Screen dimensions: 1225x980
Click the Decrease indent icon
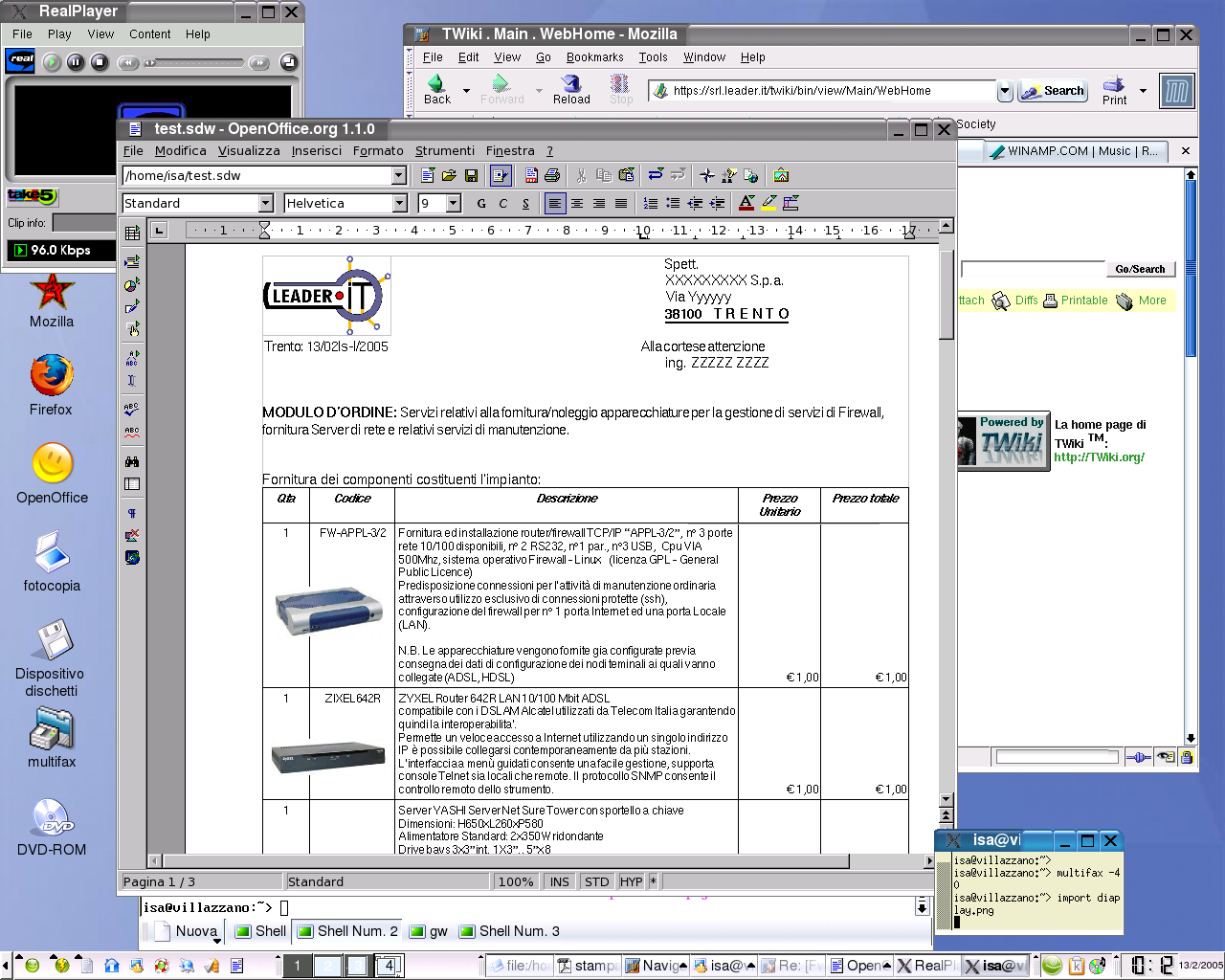pos(695,203)
